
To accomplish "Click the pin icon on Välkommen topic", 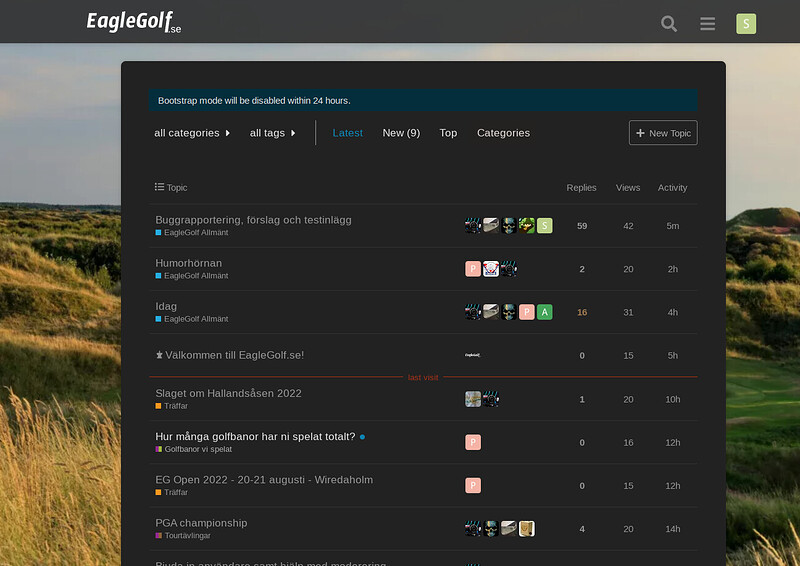I will (x=159, y=355).
